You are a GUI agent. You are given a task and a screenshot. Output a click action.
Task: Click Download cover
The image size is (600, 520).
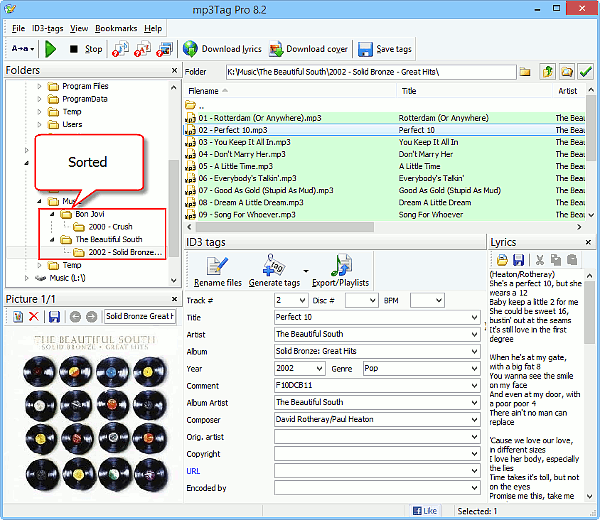[308, 49]
